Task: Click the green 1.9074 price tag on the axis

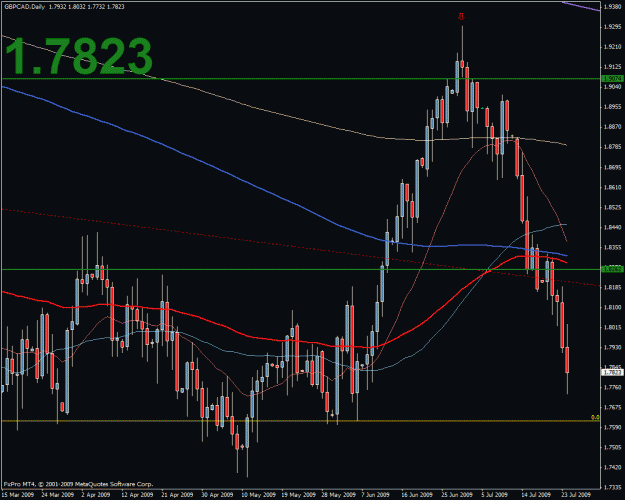Action: [613, 79]
